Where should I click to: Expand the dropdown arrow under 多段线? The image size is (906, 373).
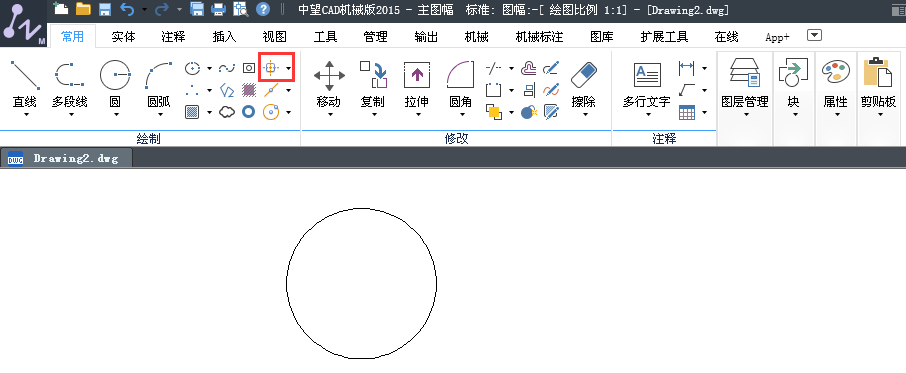pos(71,114)
